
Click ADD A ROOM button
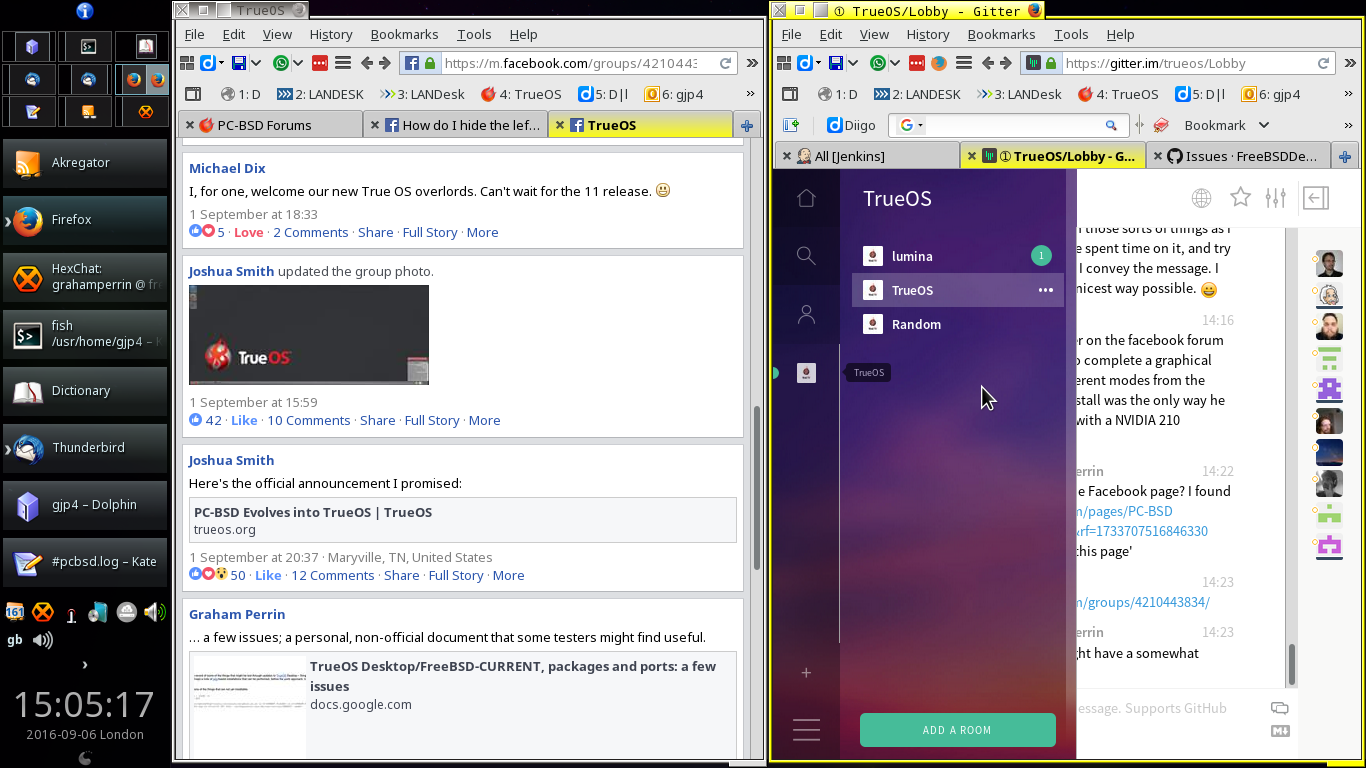958,730
